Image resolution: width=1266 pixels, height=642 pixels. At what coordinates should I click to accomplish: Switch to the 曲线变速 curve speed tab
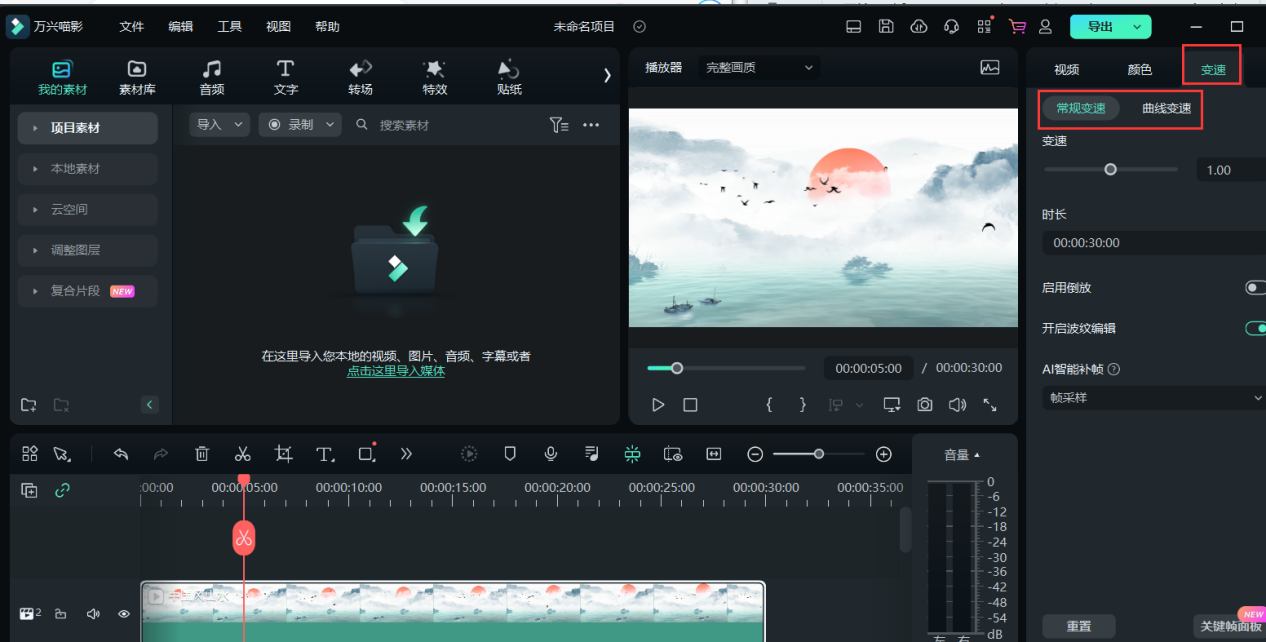click(1166, 108)
